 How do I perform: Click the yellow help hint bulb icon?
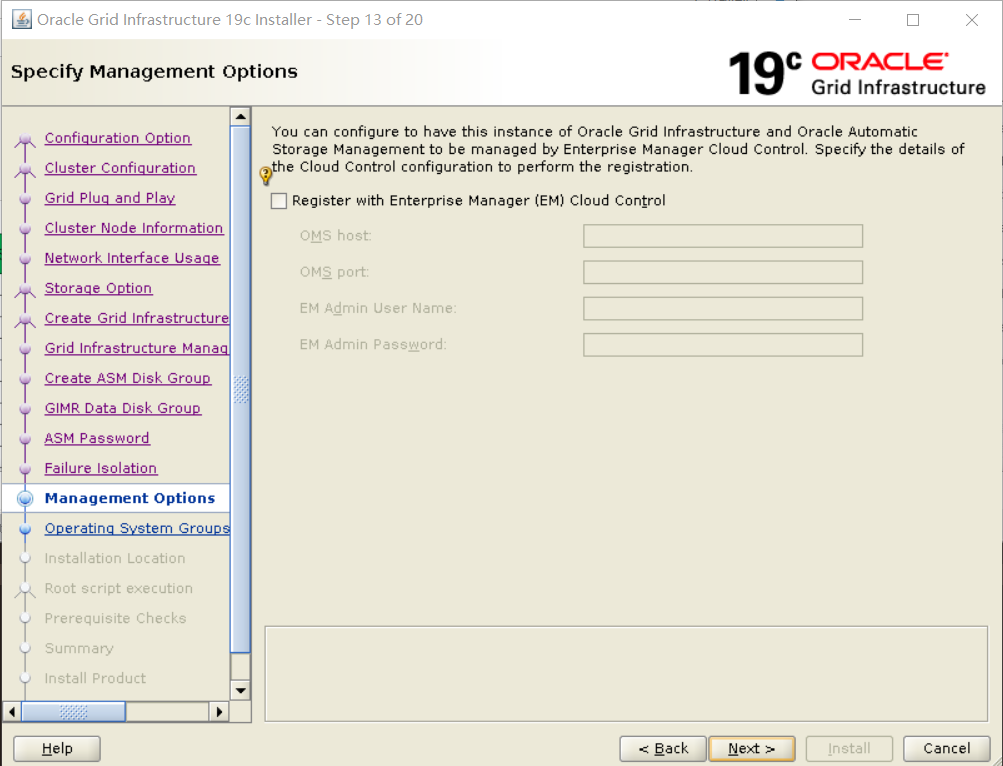point(265,175)
